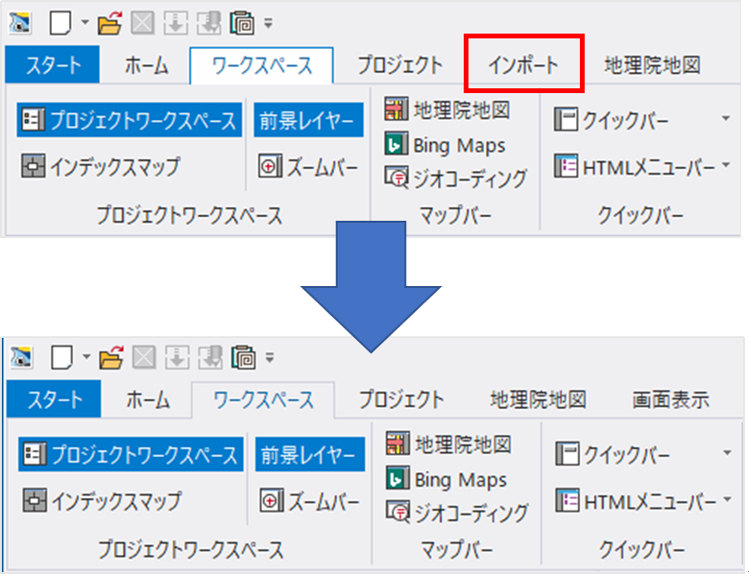Open the インポート tab in upper ribbon

(524, 65)
